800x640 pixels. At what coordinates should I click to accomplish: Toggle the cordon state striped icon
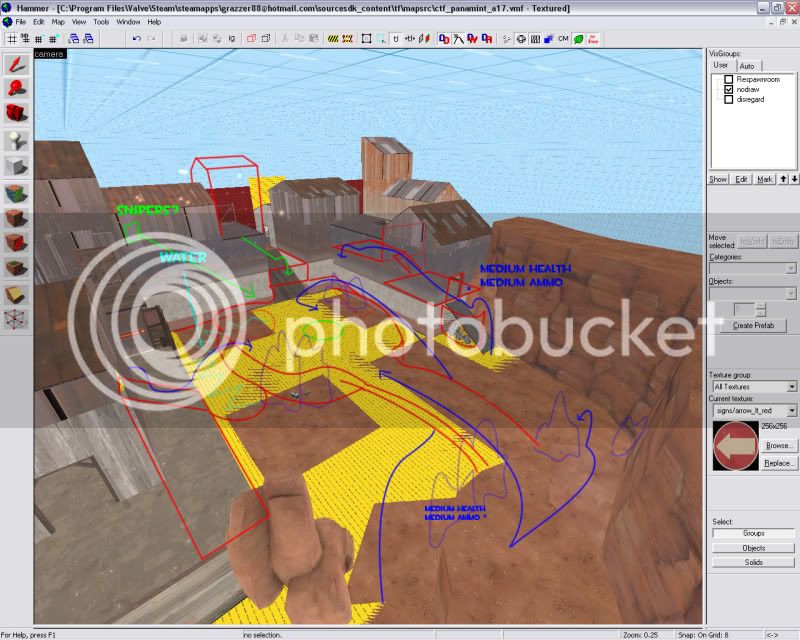(x=333, y=39)
